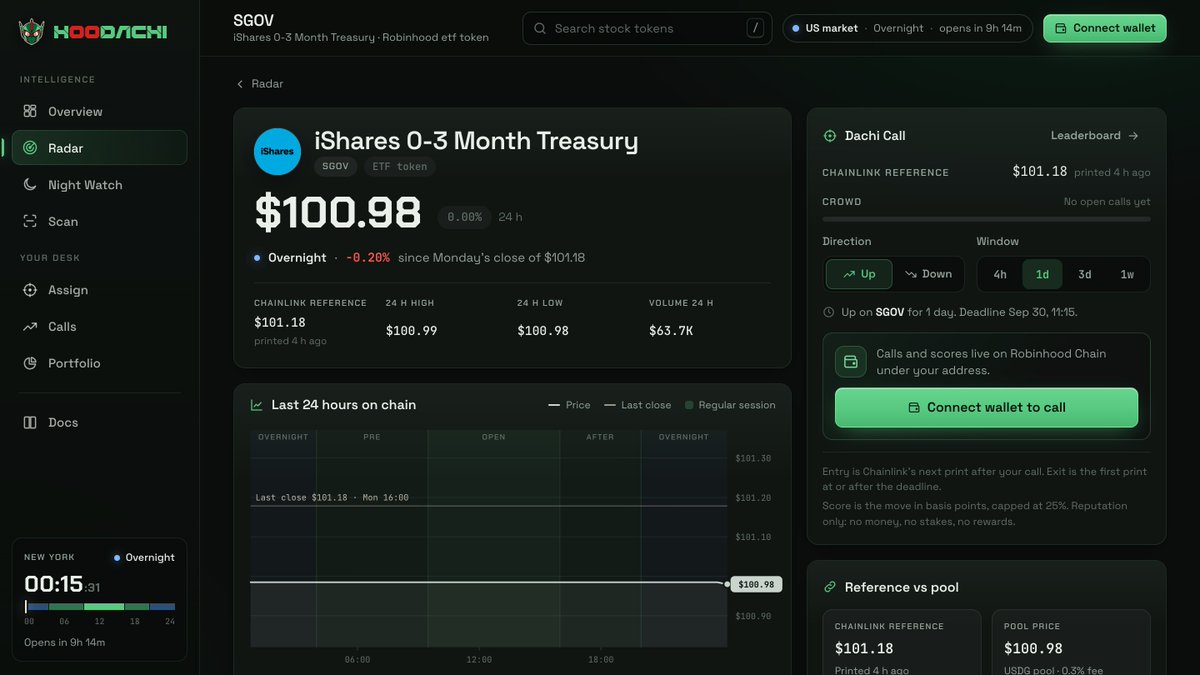The width and height of the screenshot is (1200, 675).
Task: Click the Hoodachi mascot logo icon
Action: point(31,32)
